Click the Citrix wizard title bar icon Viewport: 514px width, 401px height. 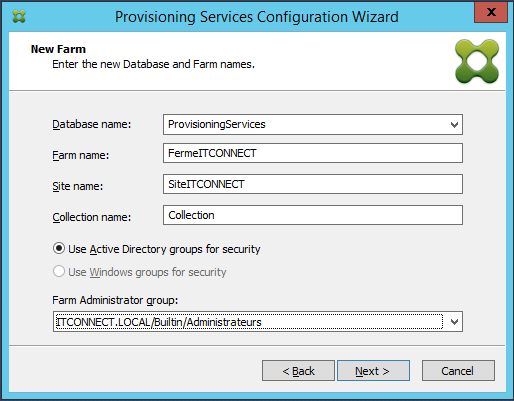tap(19, 16)
